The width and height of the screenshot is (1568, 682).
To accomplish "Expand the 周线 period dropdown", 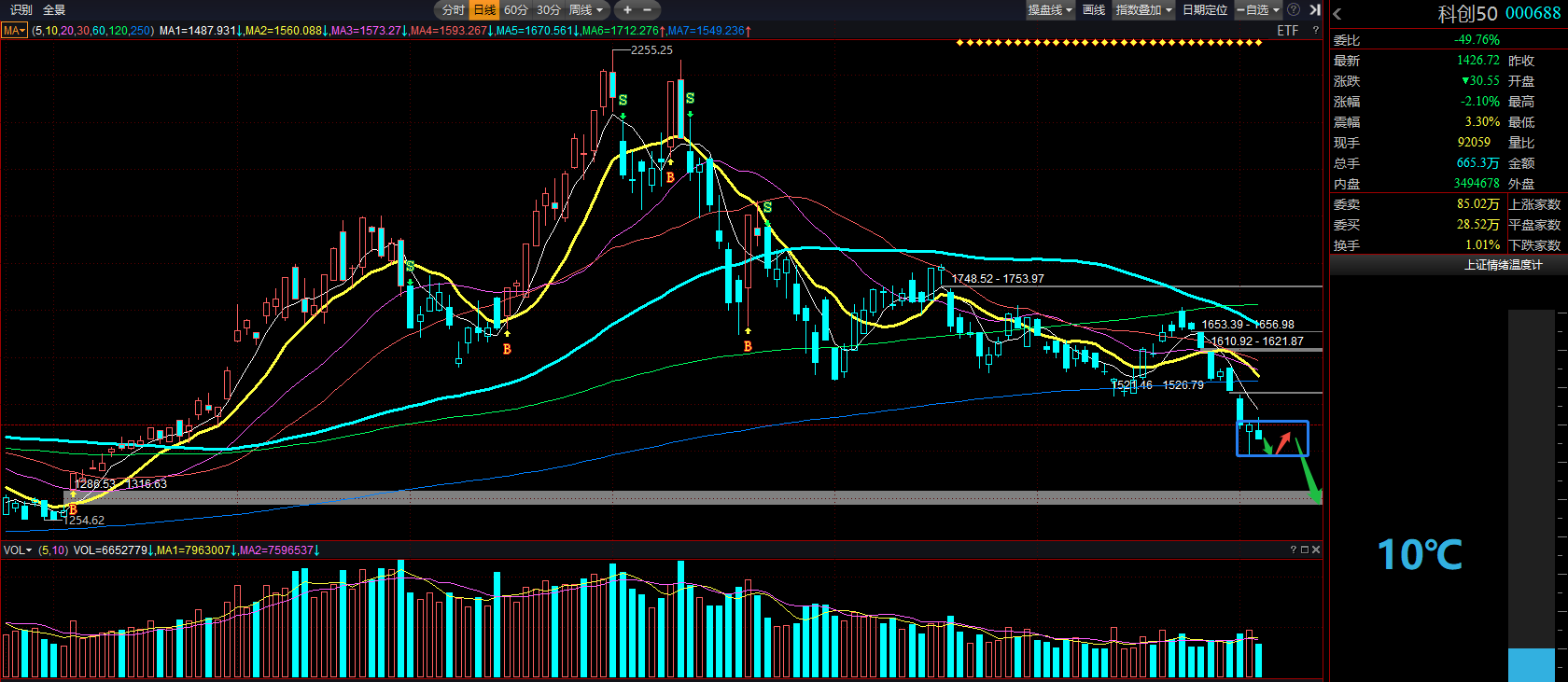I will (587, 10).
